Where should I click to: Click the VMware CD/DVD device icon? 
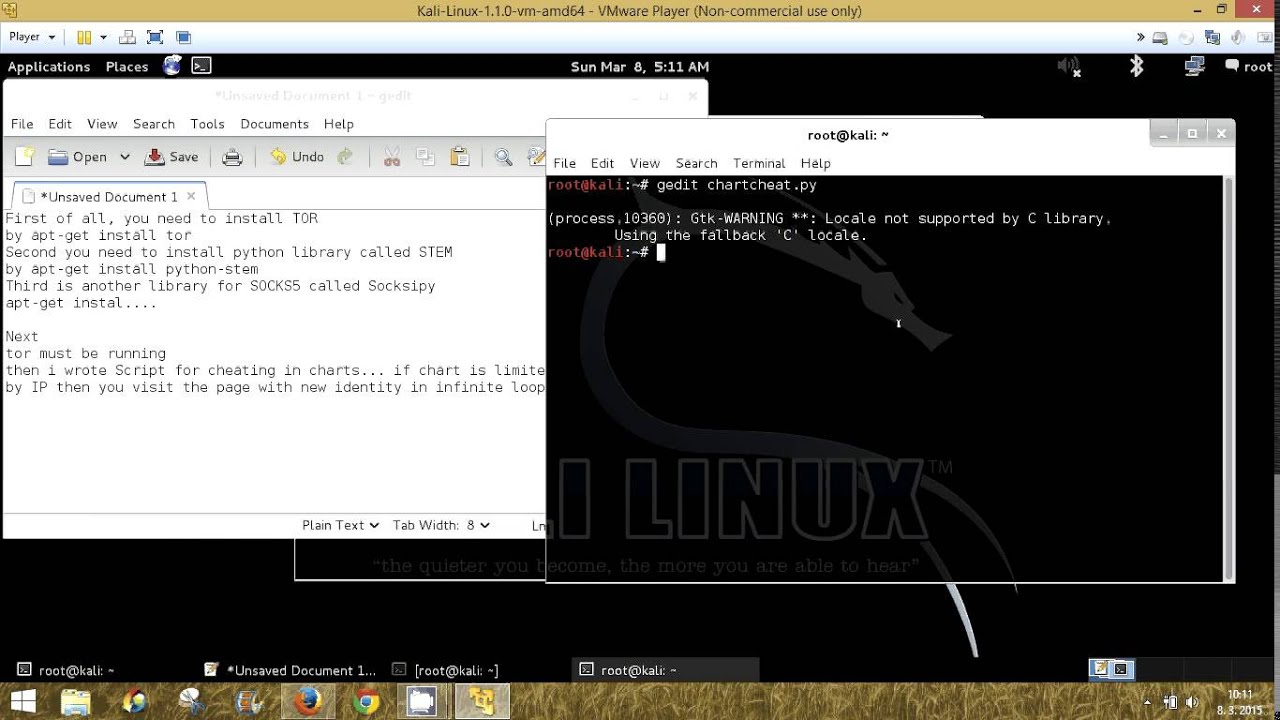[1186, 38]
